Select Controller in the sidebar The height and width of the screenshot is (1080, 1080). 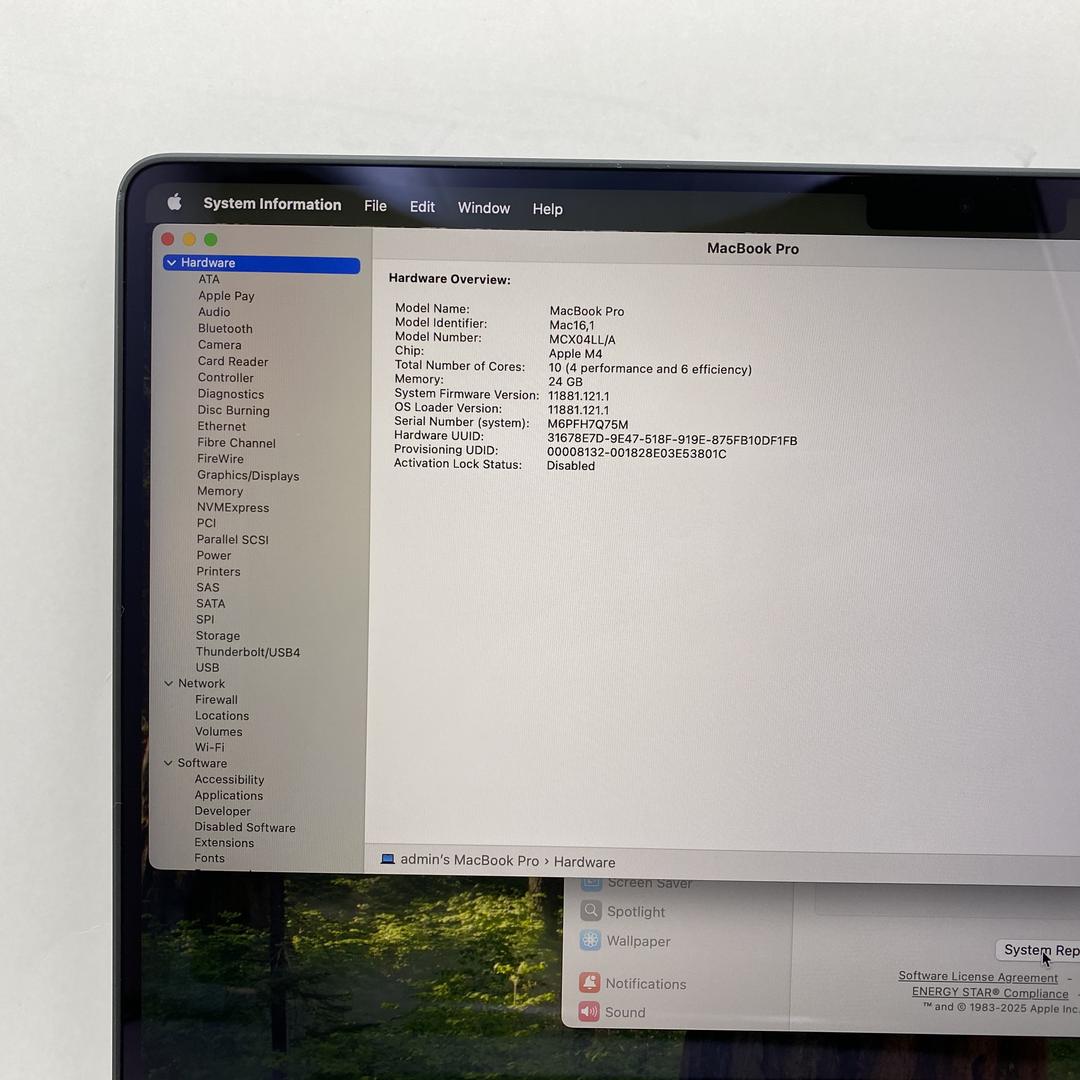[225, 377]
